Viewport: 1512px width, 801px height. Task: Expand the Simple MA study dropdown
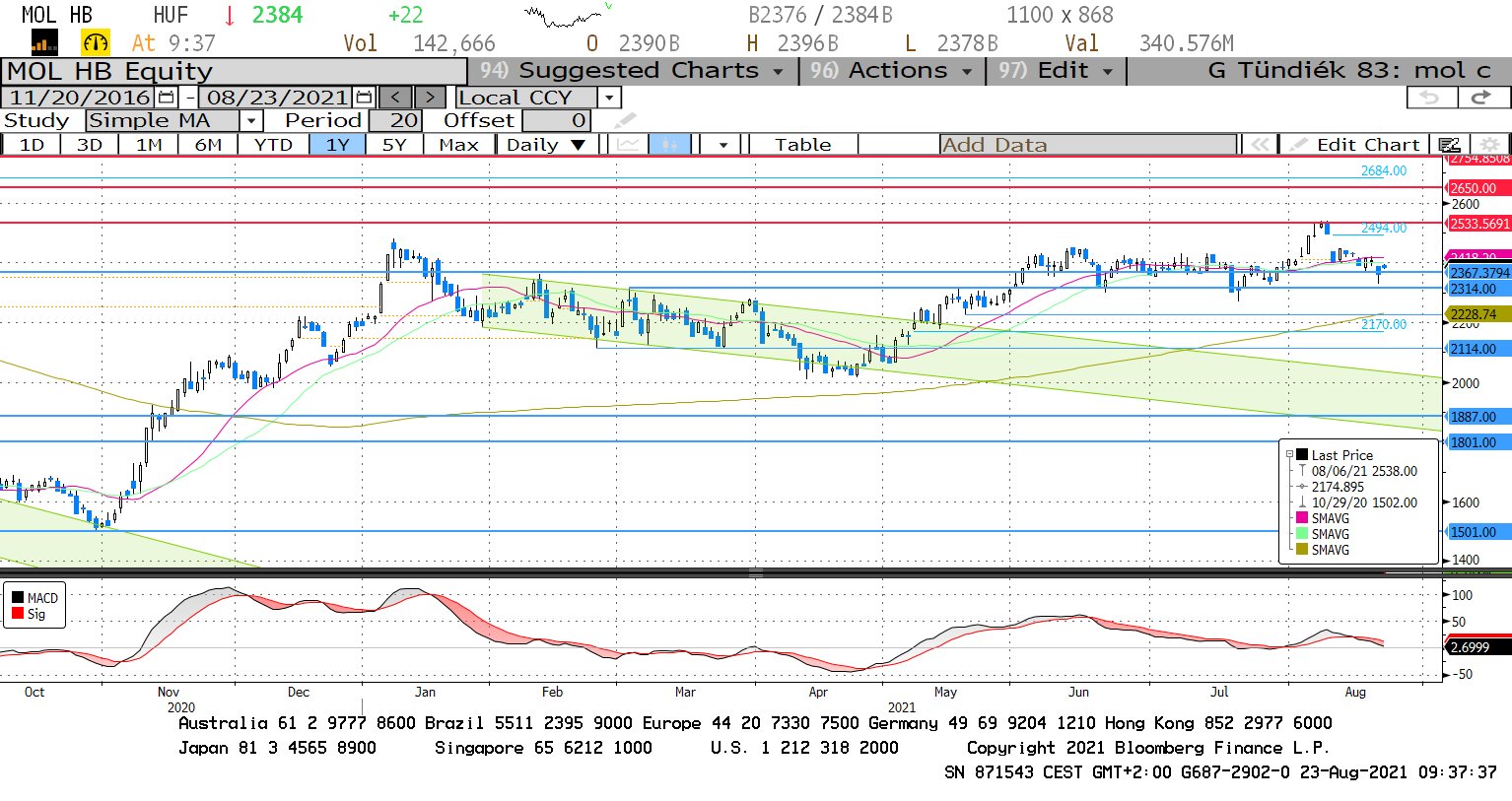point(251,121)
